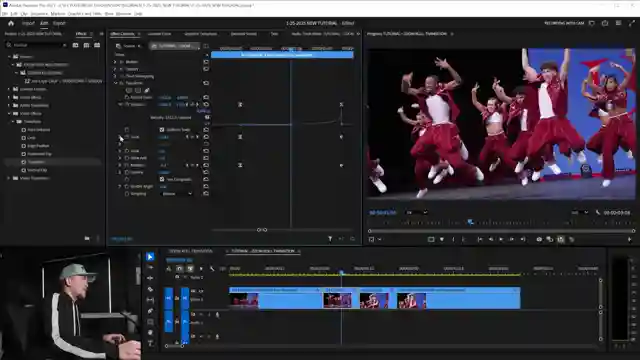Click inside the Effects search field
The height and width of the screenshot is (360, 640).
click(x=37, y=45)
